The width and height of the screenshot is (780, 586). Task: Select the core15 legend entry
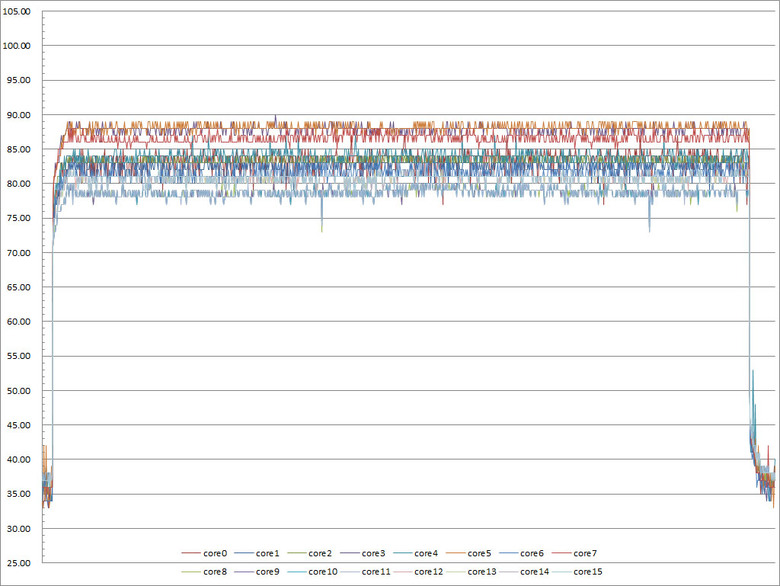pyautogui.click(x=577, y=572)
